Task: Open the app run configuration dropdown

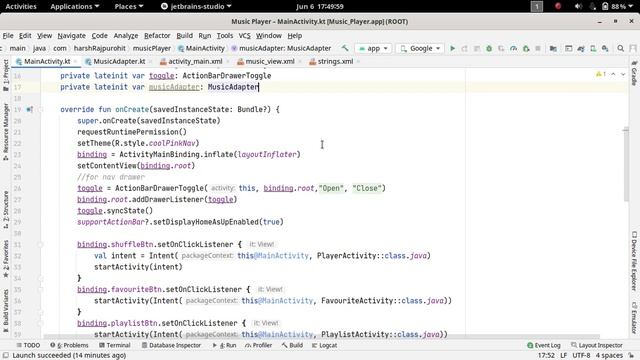Action: coord(373,49)
